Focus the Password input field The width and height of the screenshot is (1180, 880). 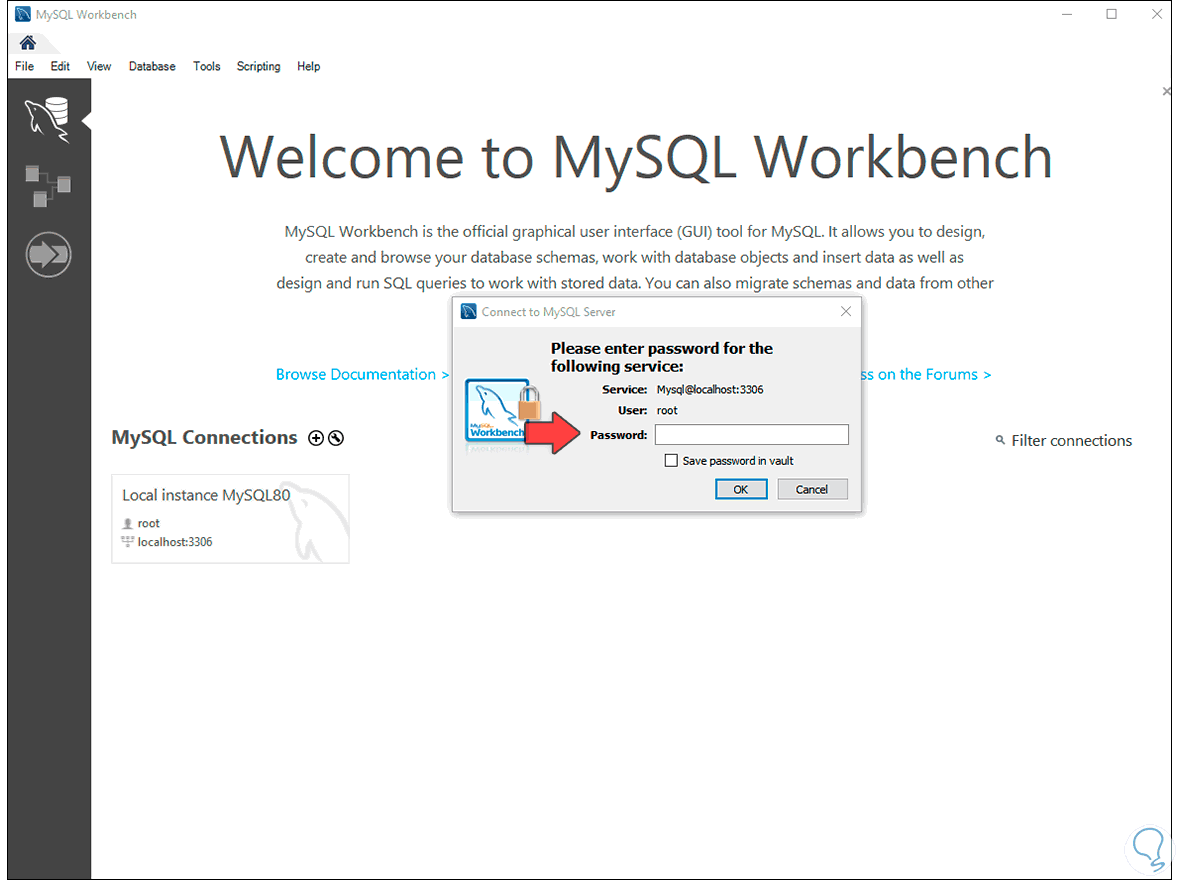[x=752, y=434]
